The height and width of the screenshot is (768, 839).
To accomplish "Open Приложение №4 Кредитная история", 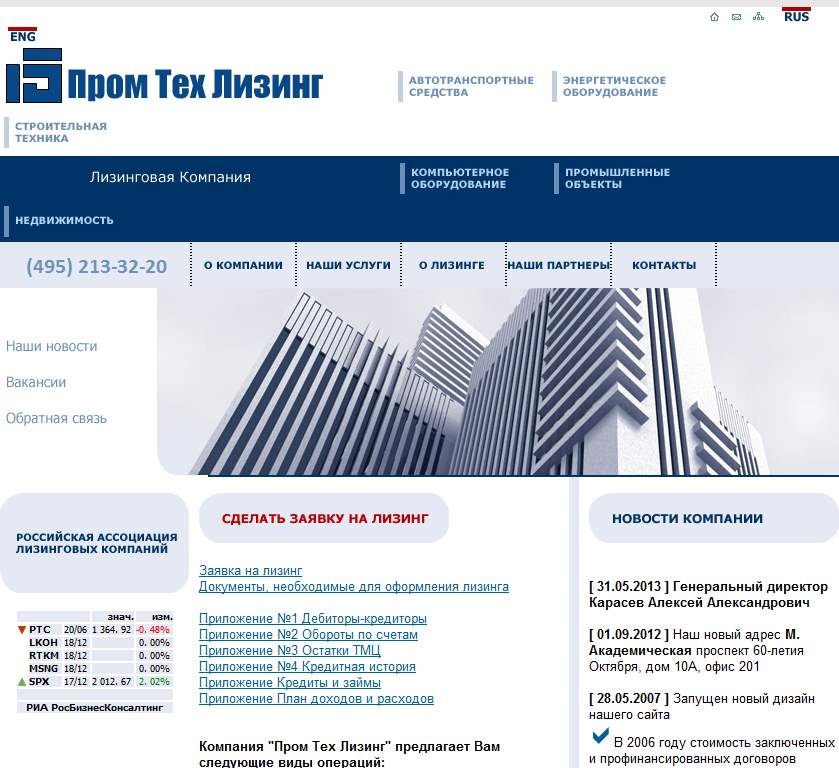I will [307, 667].
